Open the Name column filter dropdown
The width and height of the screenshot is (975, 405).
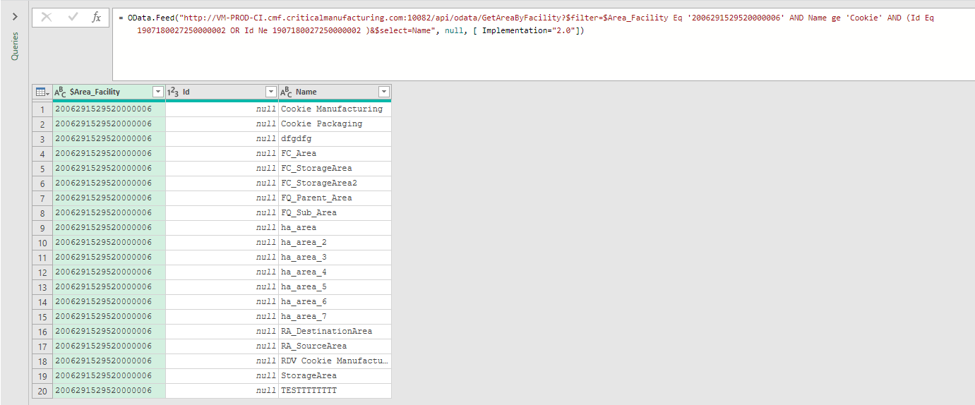coord(383,92)
